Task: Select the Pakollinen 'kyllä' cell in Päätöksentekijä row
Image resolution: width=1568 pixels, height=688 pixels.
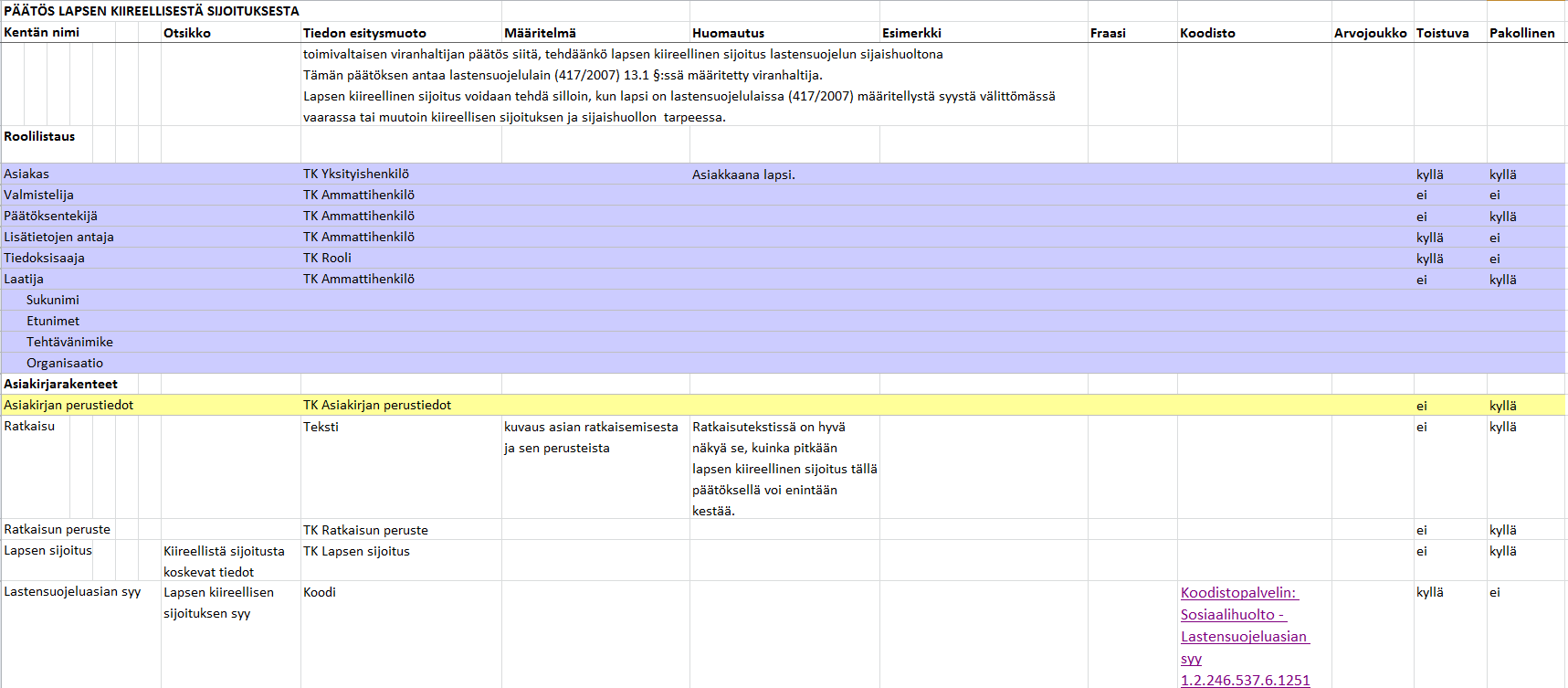Action: (x=1503, y=217)
